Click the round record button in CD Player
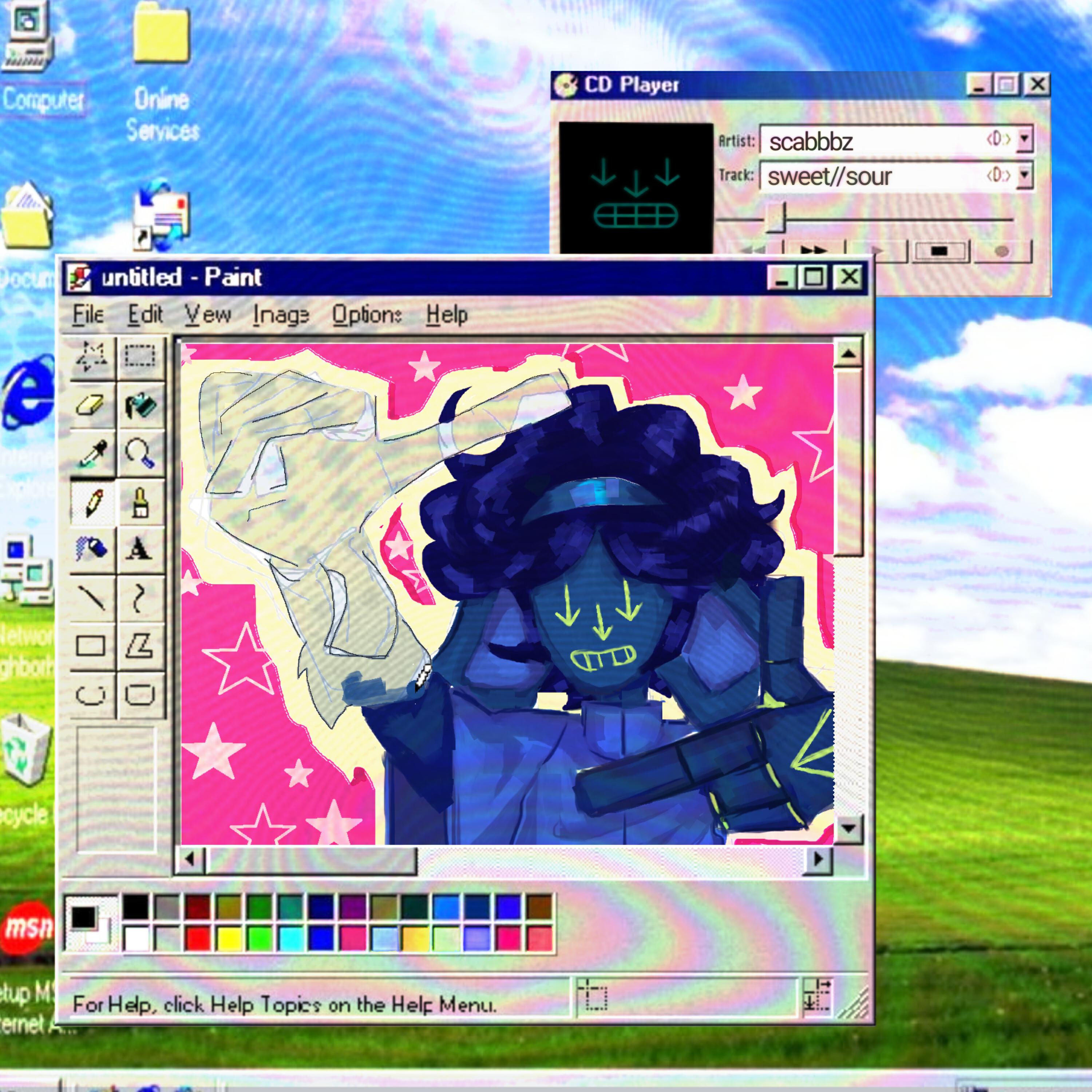Viewport: 1092px width, 1092px height. coord(1002,251)
